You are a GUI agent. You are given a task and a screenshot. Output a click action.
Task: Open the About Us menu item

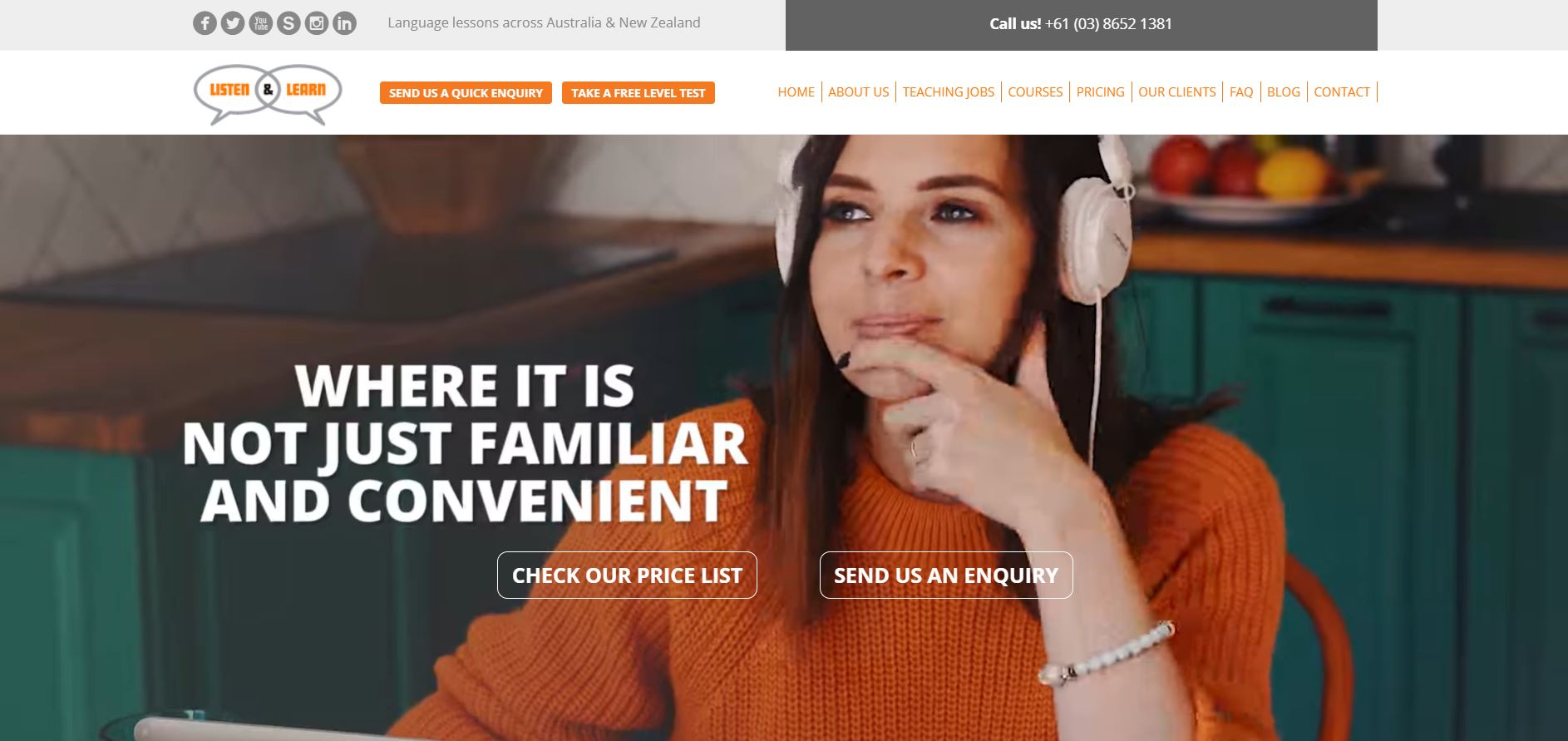[858, 92]
